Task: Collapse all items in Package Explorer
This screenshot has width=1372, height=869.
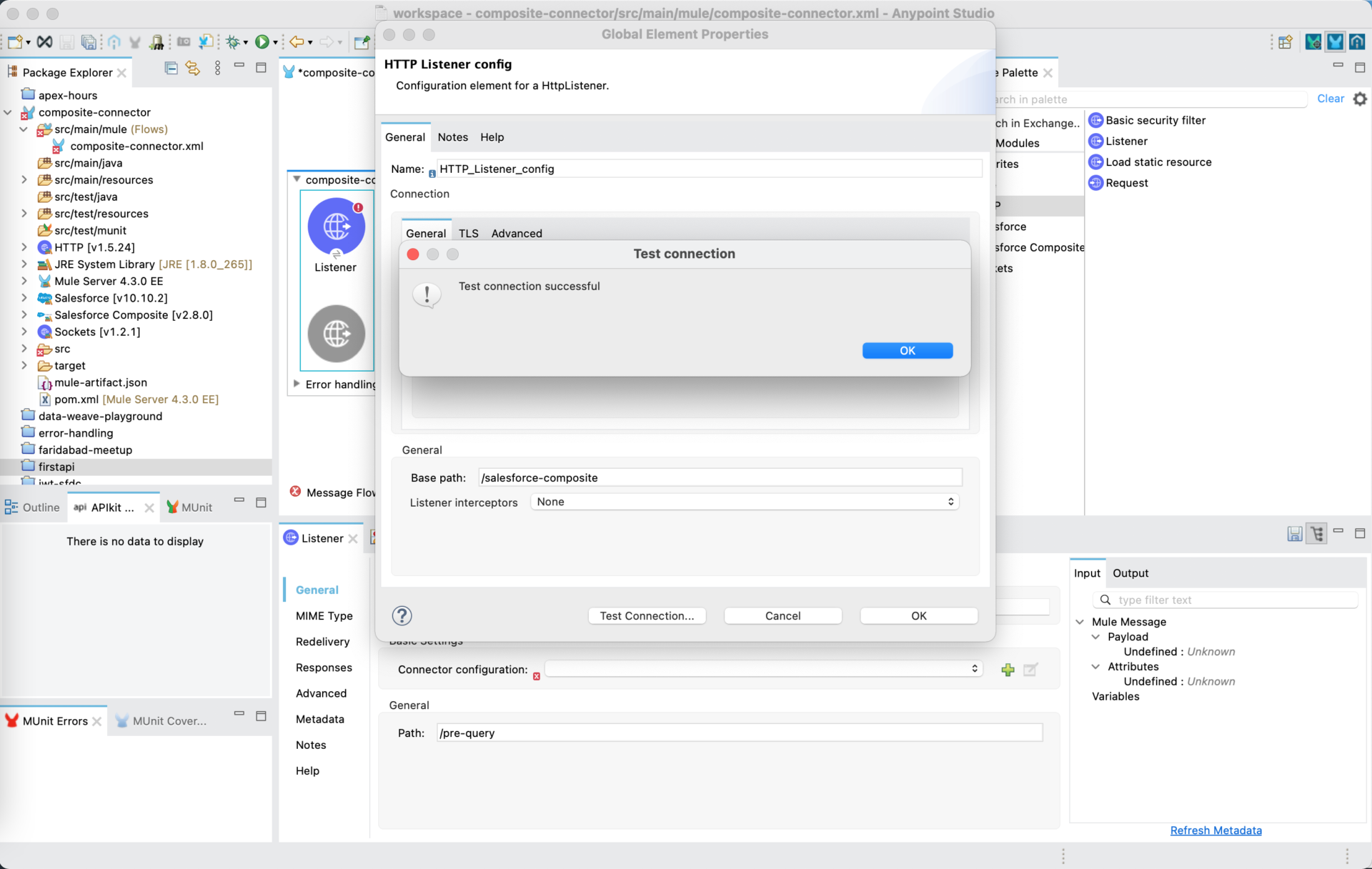Action: click(x=171, y=67)
